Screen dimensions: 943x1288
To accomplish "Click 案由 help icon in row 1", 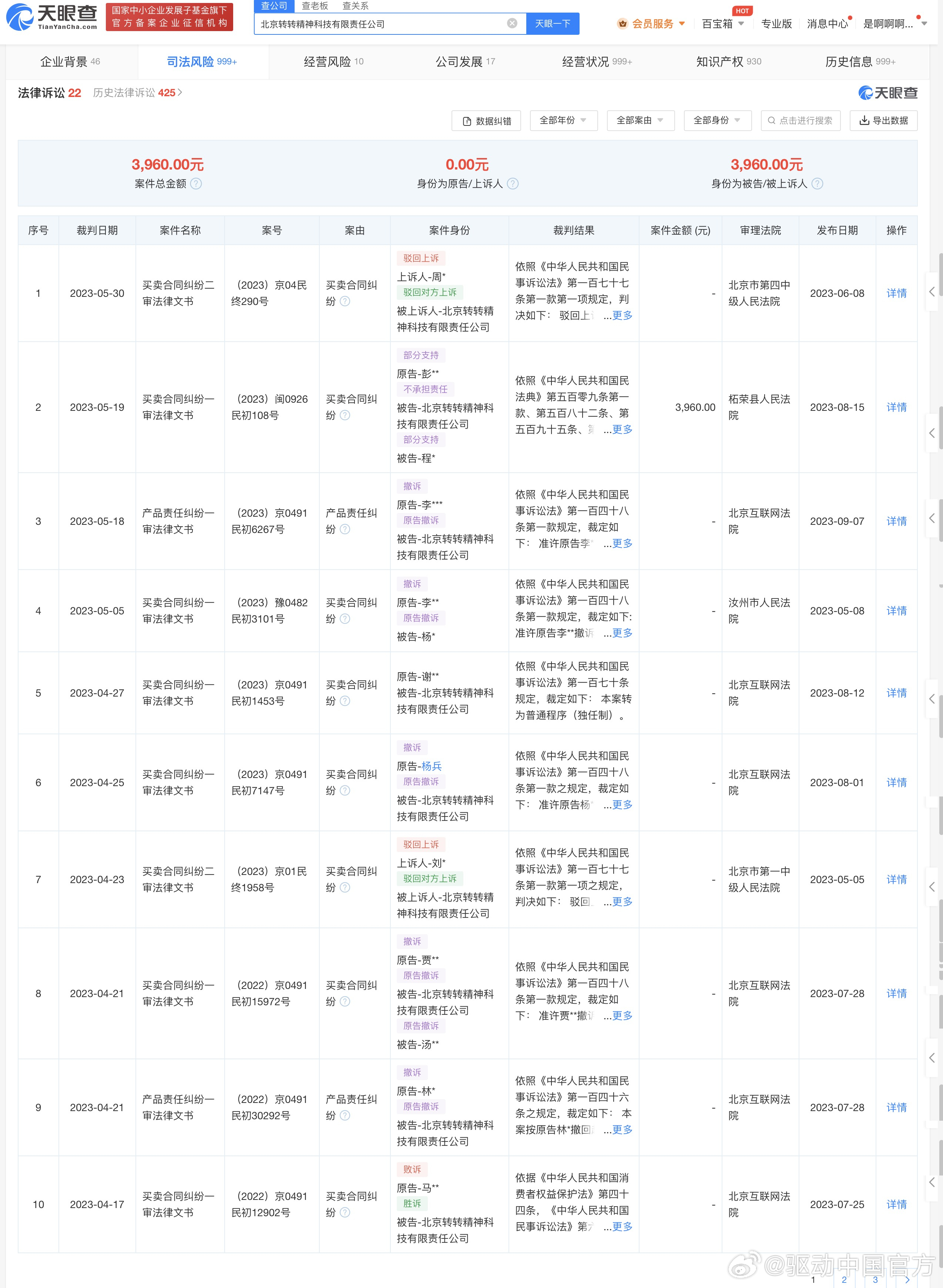I will 345,301.
